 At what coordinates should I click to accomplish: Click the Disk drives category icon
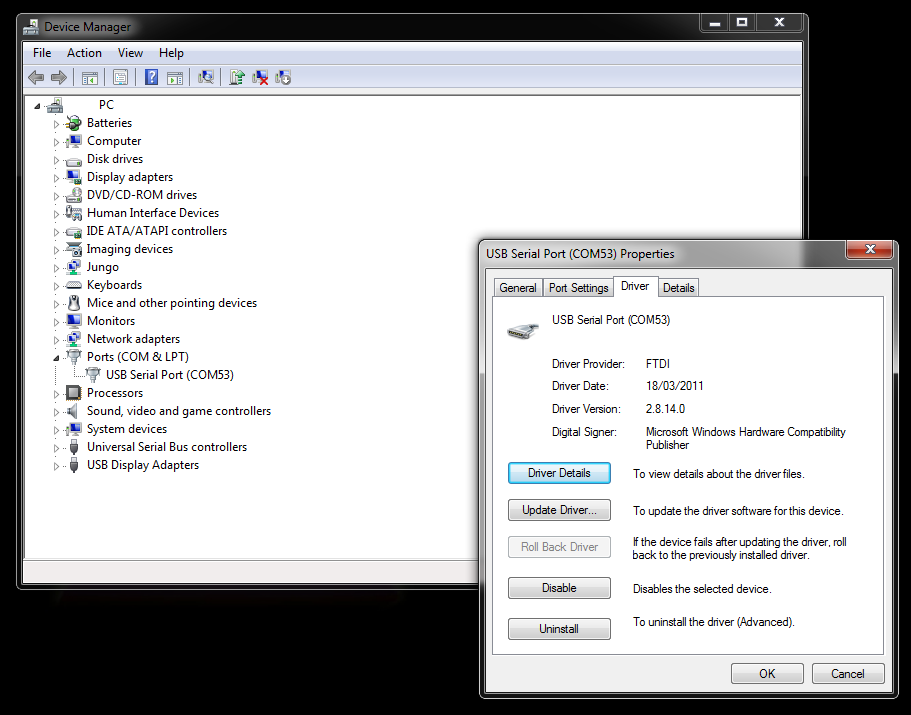(x=74, y=160)
